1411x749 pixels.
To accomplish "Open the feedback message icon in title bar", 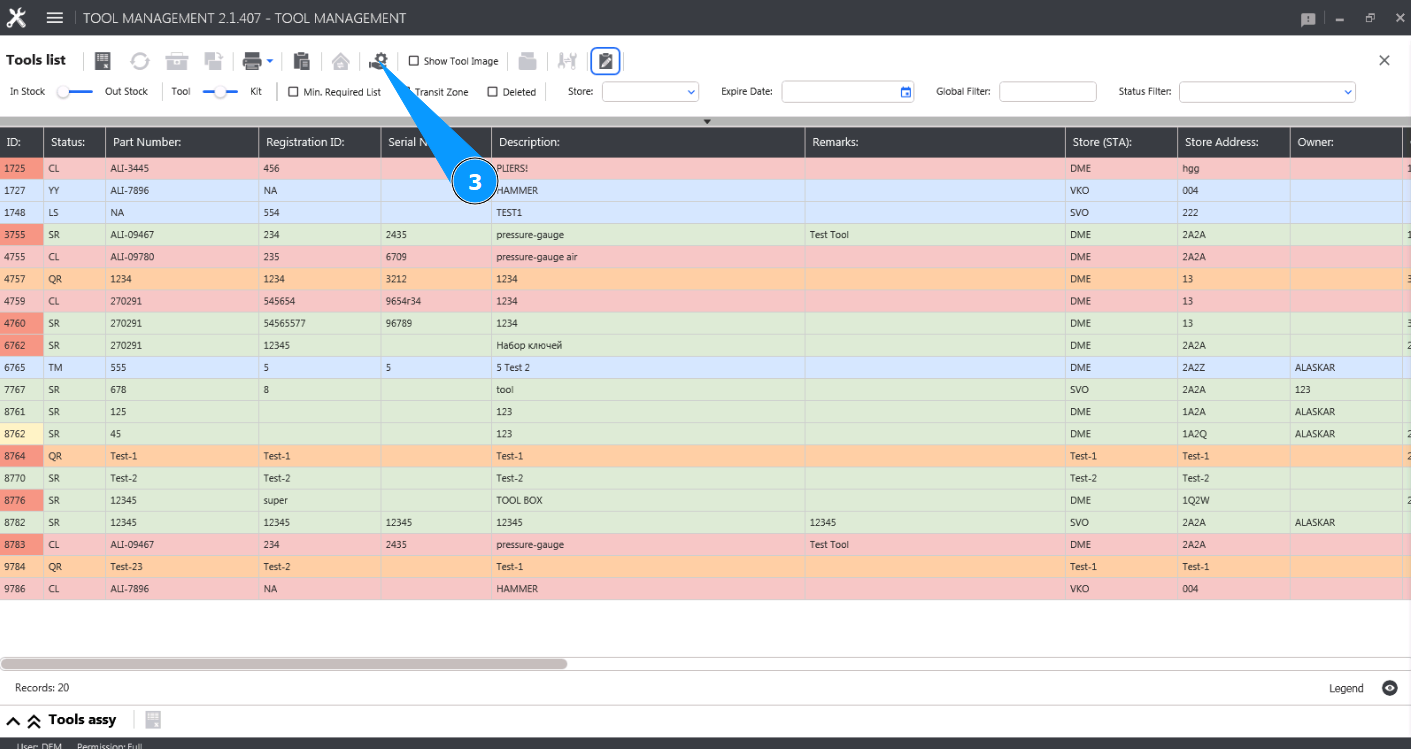I will tap(1308, 19).
